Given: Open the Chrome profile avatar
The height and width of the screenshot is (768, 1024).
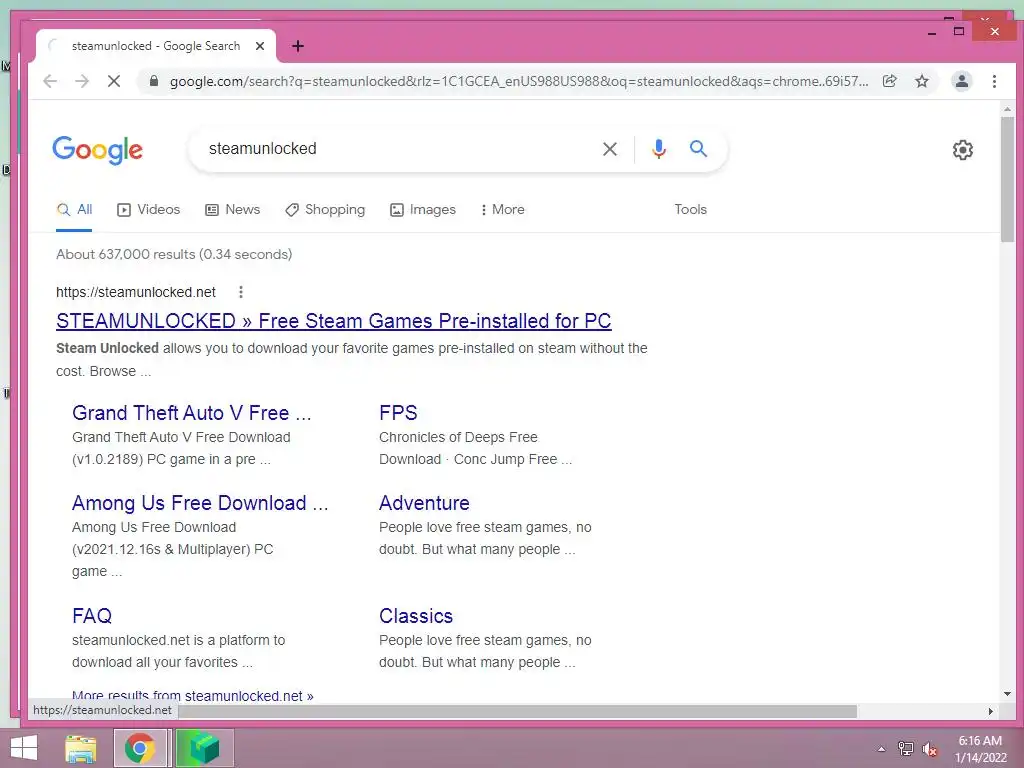Looking at the screenshot, I should (x=961, y=81).
